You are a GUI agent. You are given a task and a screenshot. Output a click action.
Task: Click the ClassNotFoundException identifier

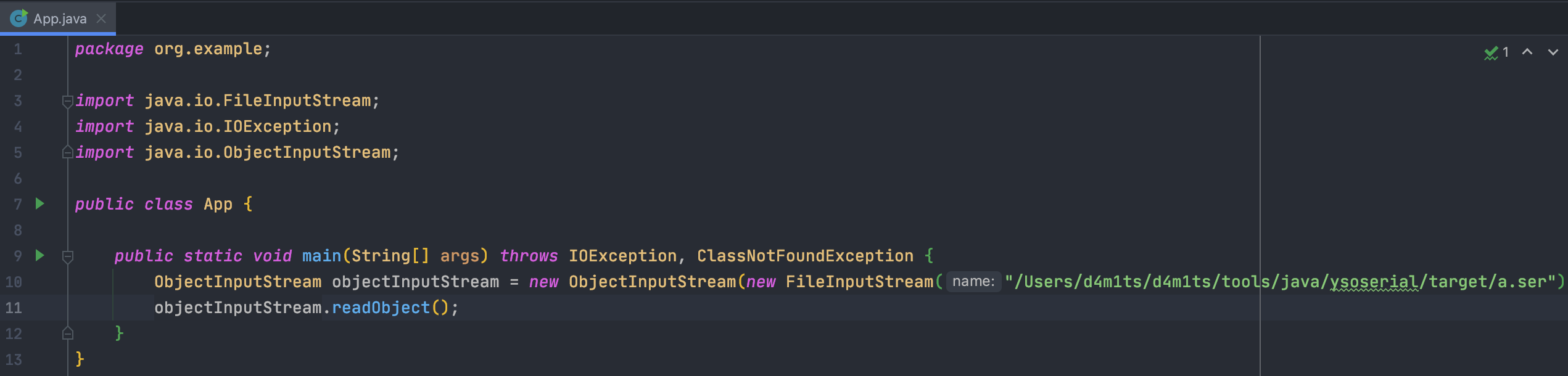(805, 256)
